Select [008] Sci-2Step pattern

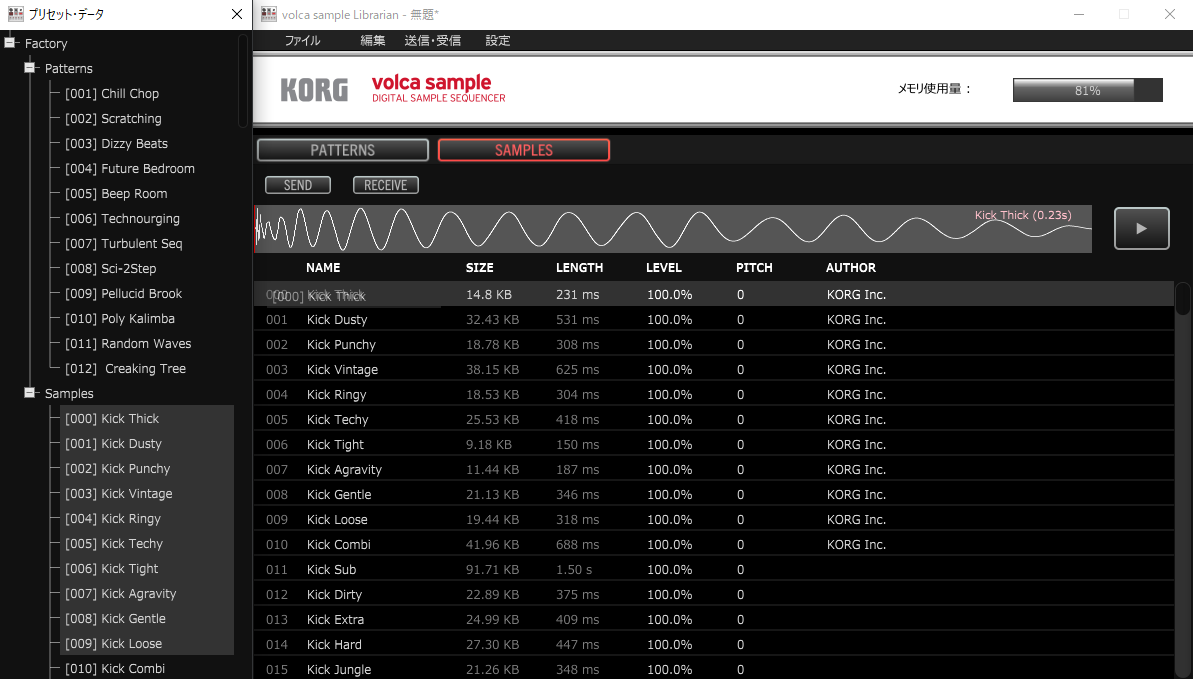110,269
